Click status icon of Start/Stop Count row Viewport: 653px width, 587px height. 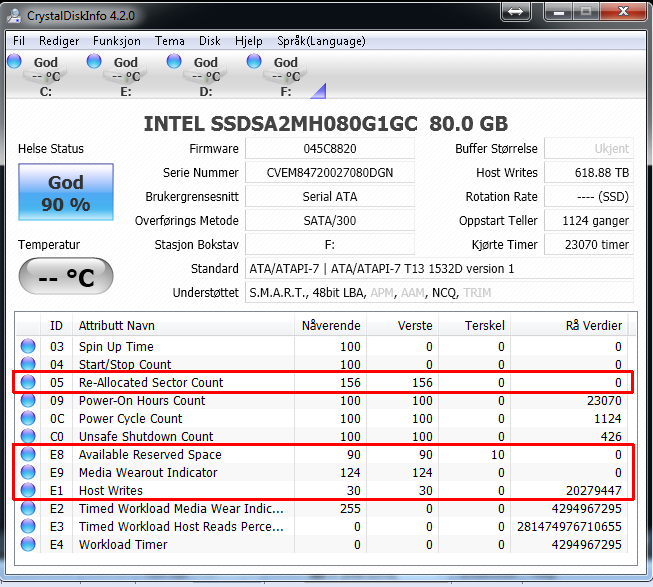coord(28,364)
